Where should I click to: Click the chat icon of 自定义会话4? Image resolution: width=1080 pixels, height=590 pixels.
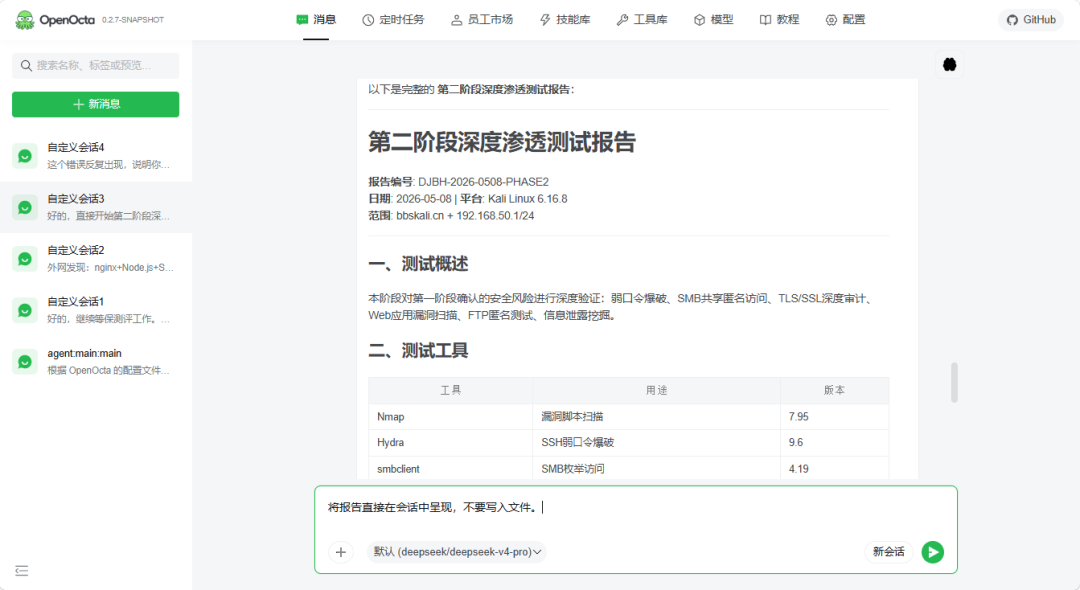25,156
